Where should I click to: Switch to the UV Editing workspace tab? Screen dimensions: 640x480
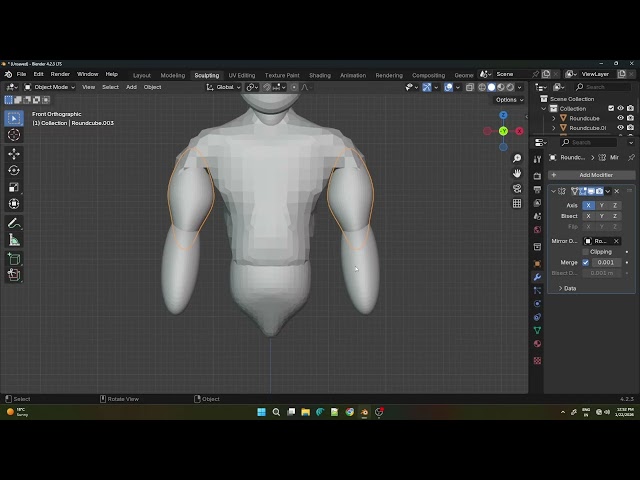click(242, 75)
